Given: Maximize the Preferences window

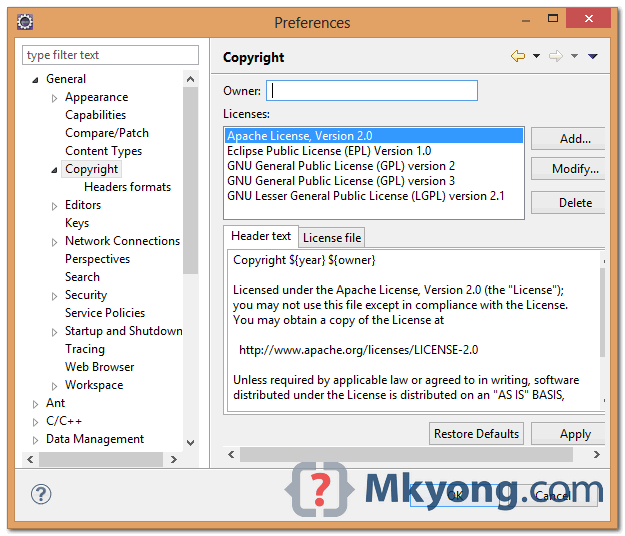Looking at the screenshot, I should 553,18.
